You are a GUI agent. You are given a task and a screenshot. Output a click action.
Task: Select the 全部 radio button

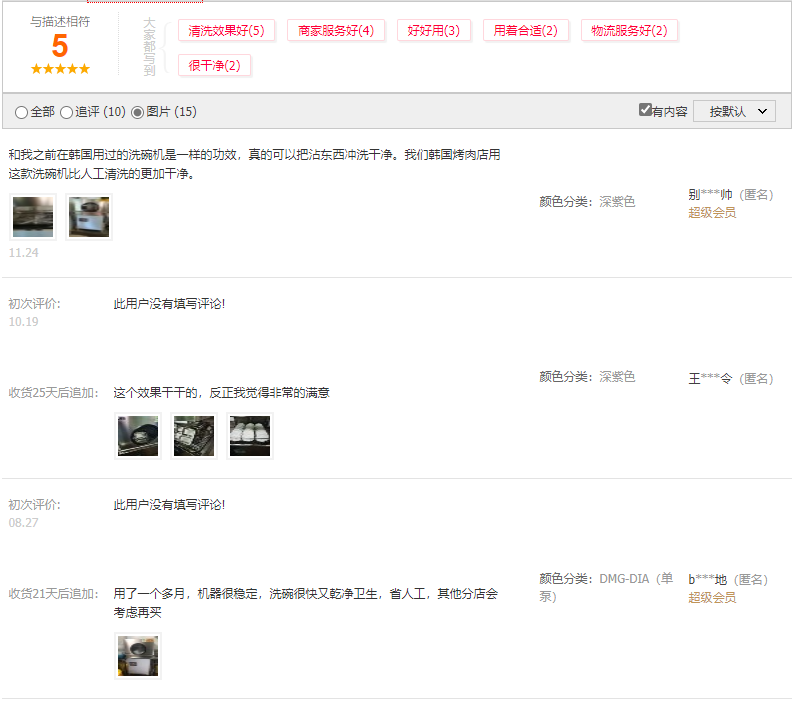(21, 113)
